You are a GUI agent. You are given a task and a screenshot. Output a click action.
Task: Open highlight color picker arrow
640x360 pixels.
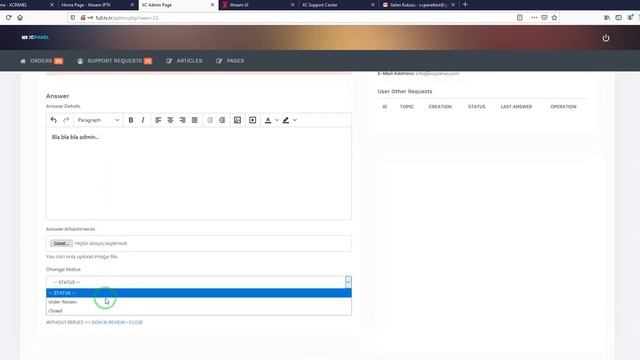295,120
